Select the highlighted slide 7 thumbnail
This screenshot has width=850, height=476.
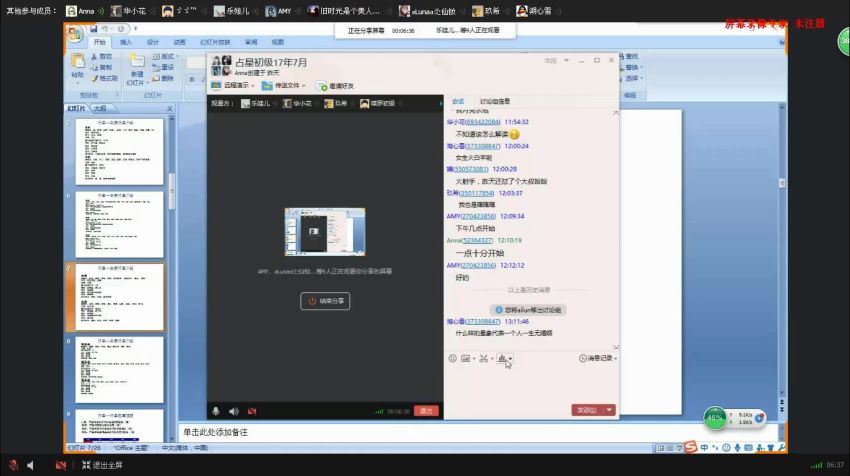point(118,296)
